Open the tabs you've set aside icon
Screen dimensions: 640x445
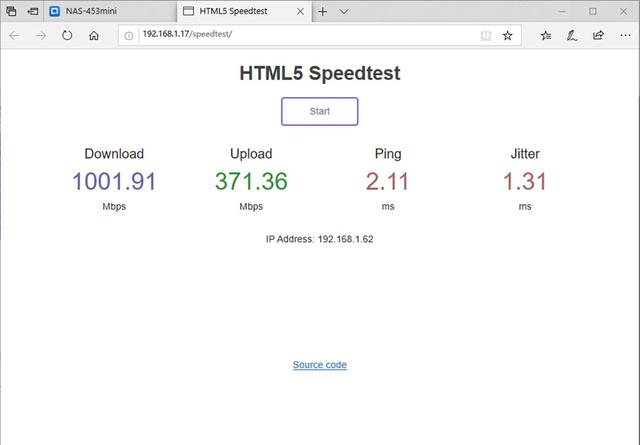[11, 11]
